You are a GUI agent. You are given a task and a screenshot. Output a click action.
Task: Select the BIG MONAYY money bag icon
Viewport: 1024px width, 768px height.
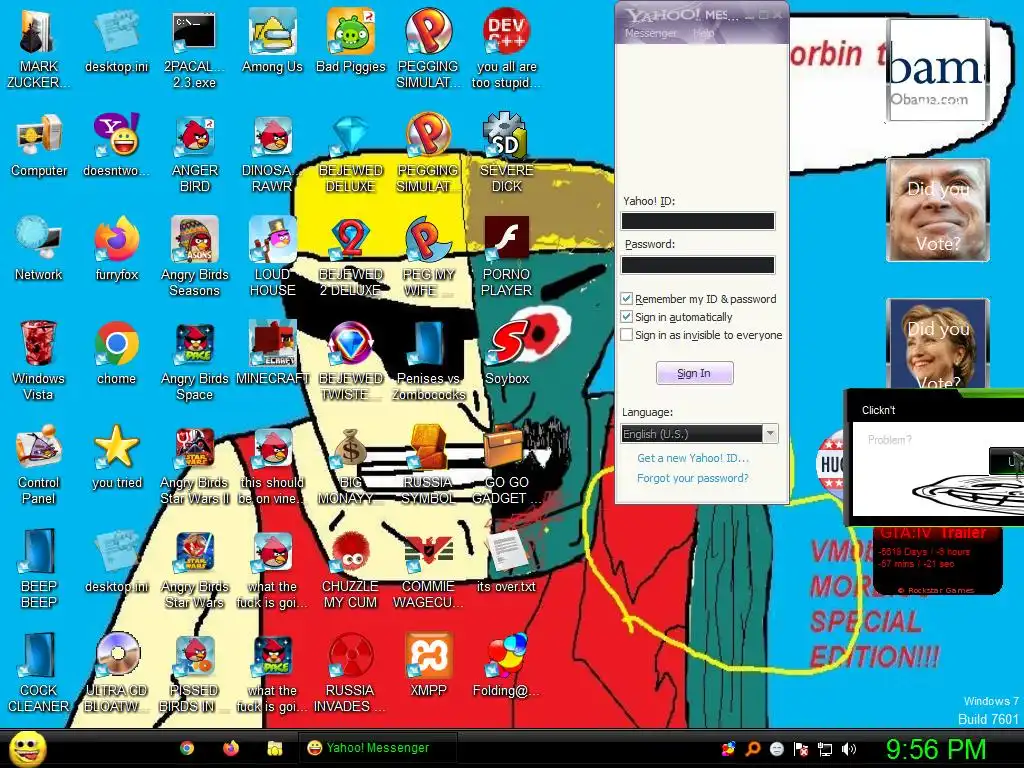tap(350, 464)
